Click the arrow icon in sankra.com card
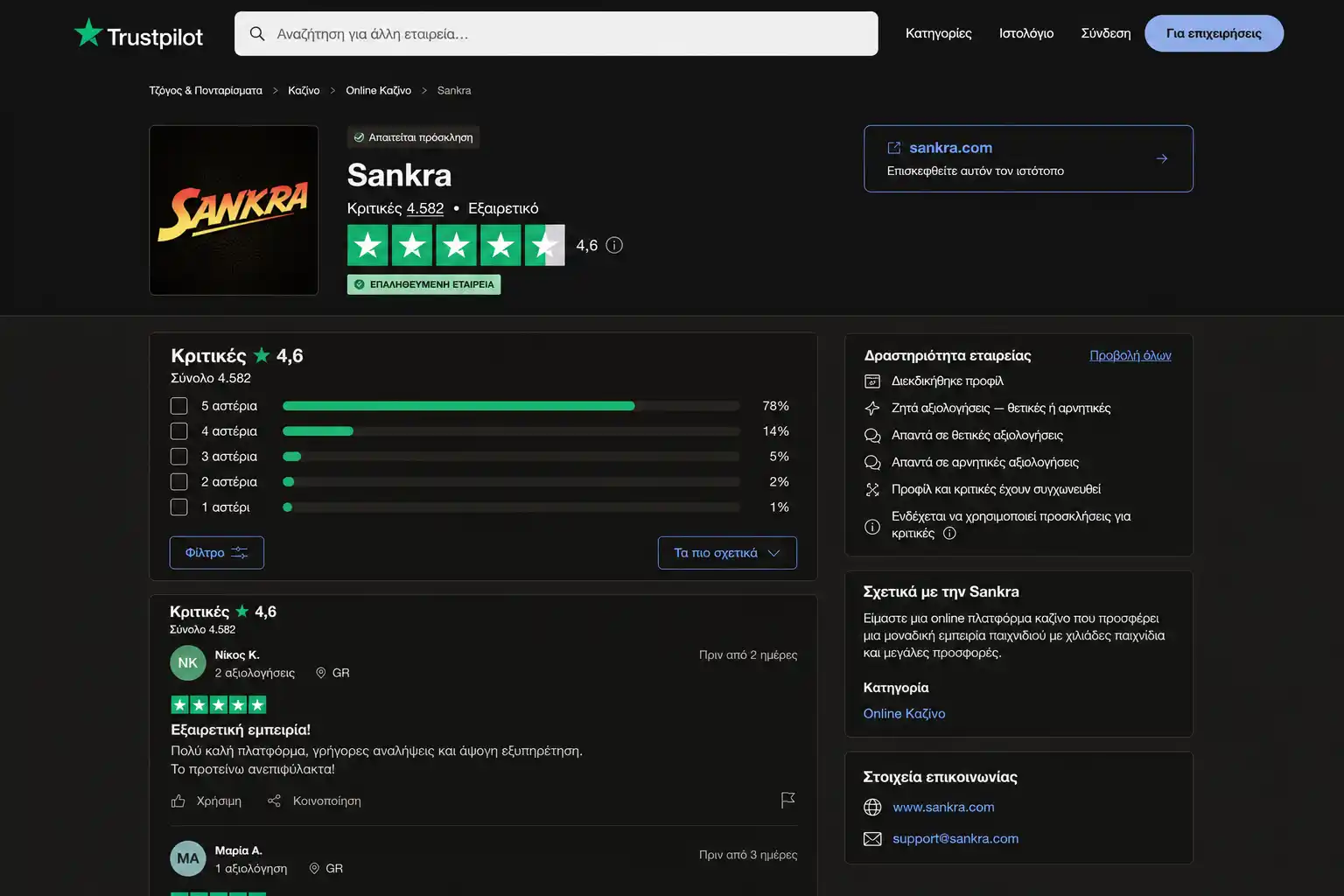 [1162, 158]
